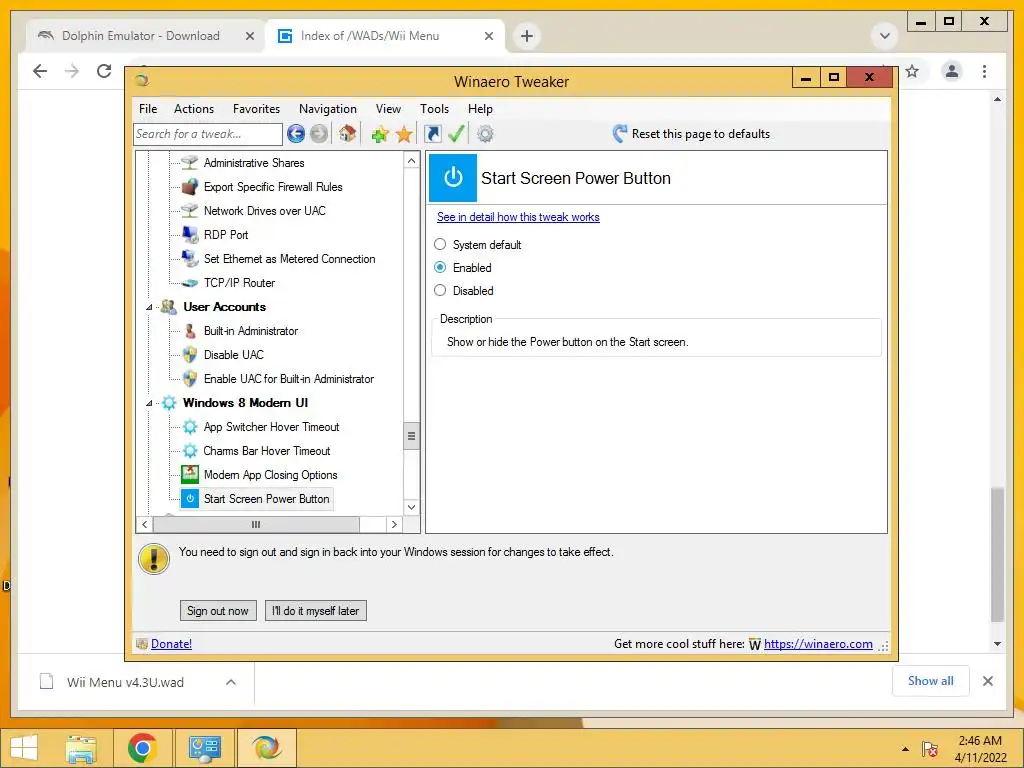Select Charms Bar Hover Timeout tree item
The width and height of the screenshot is (1024, 768).
click(266, 451)
